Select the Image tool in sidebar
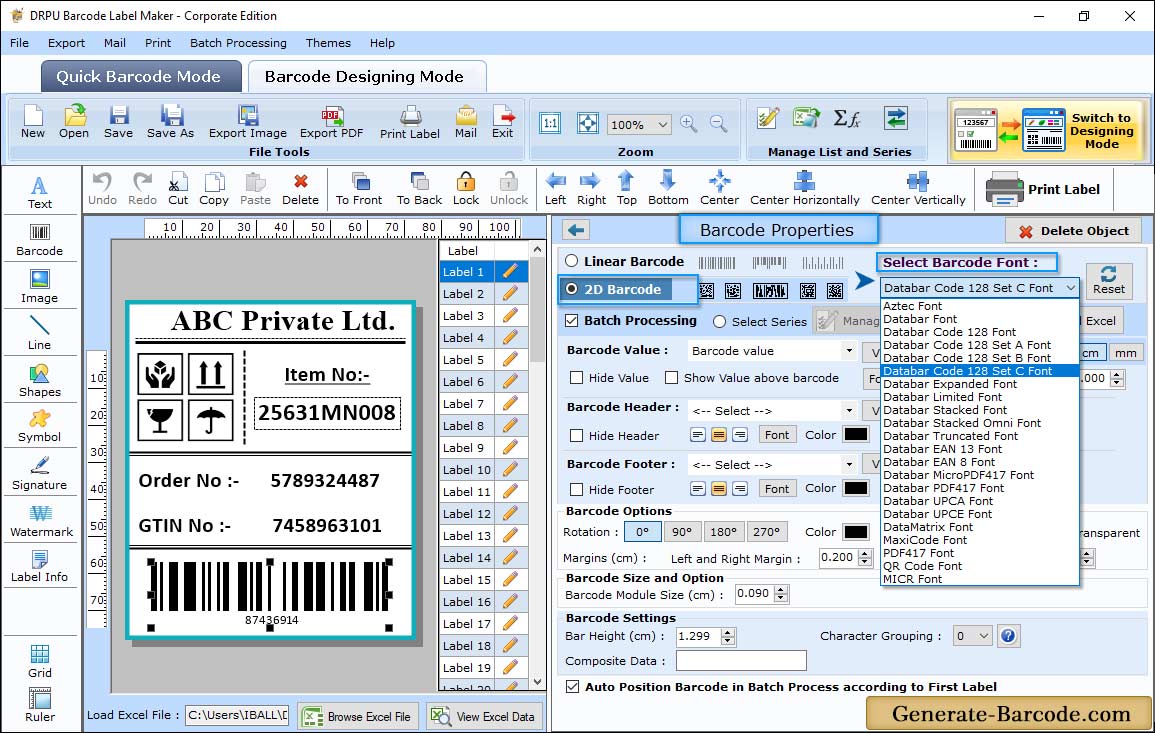The height and width of the screenshot is (733, 1155). pyautogui.click(x=40, y=287)
